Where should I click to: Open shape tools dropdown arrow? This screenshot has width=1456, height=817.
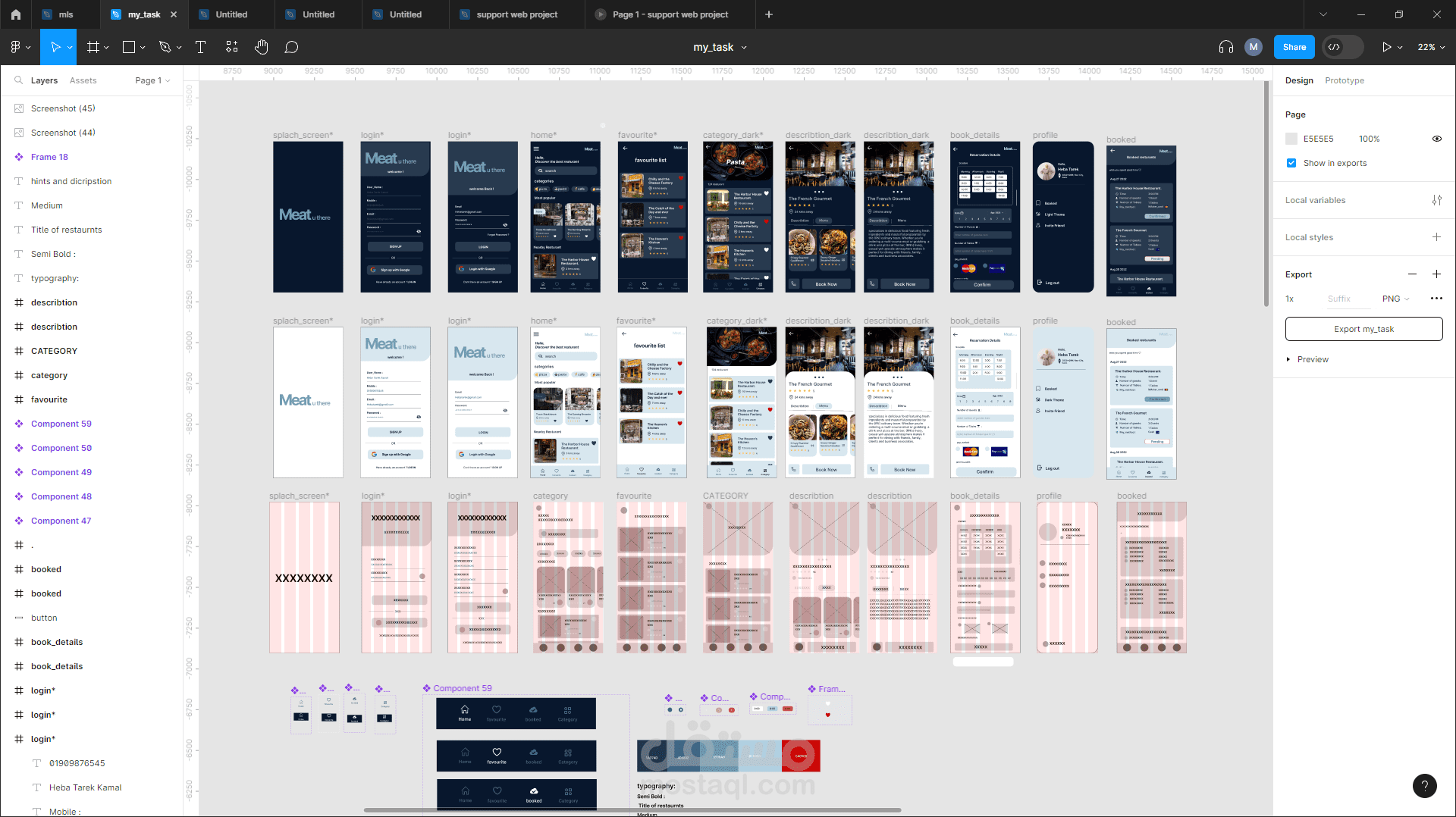[143, 47]
